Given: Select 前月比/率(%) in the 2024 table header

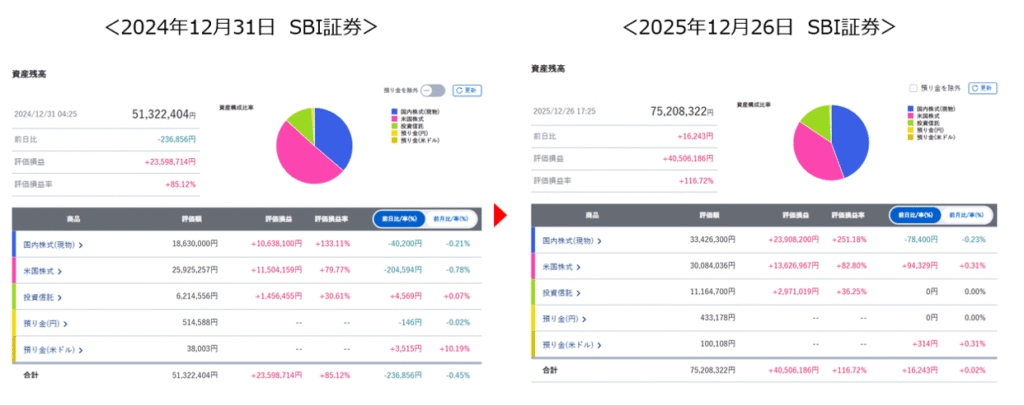Looking at the screenshot, I should [451, 219].
